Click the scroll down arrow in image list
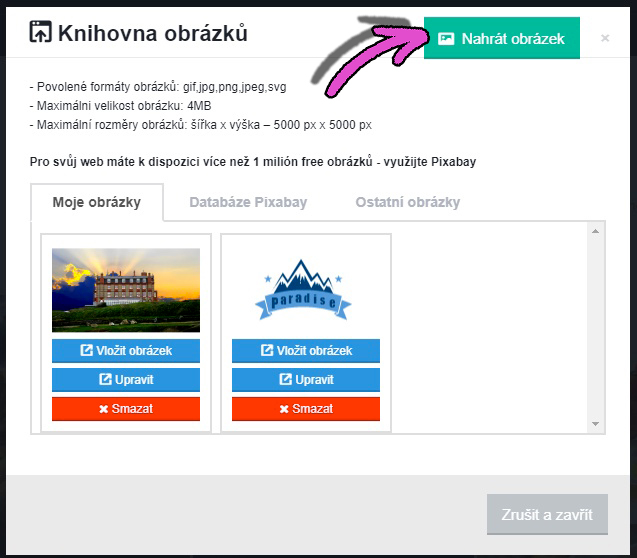The width and height of the screenshot is (637, 558). click(596, 424)
